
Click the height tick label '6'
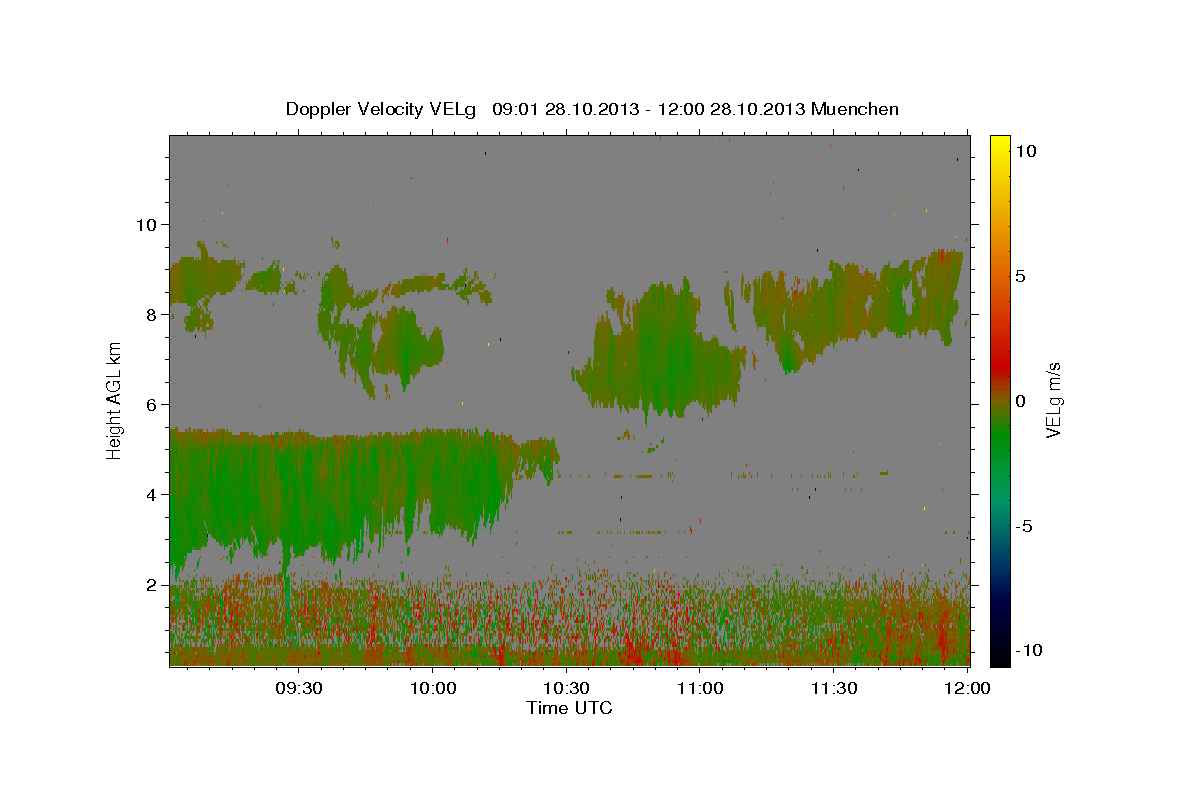(x=153, y=405)
